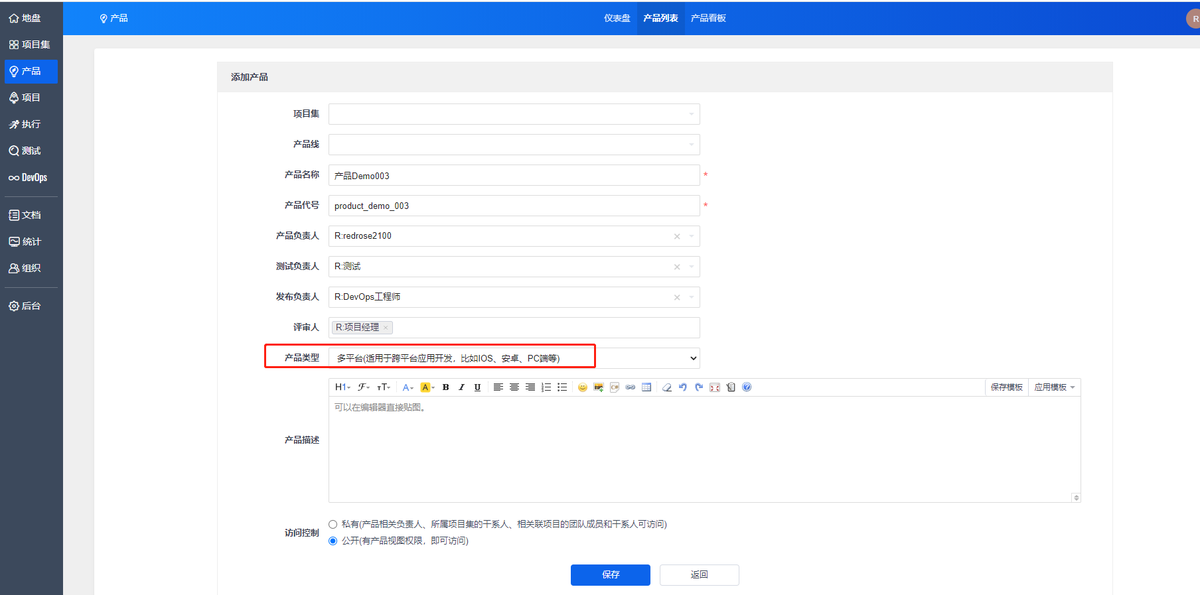
Task: Insert an image into description
Action: click(x=599, y=387)
